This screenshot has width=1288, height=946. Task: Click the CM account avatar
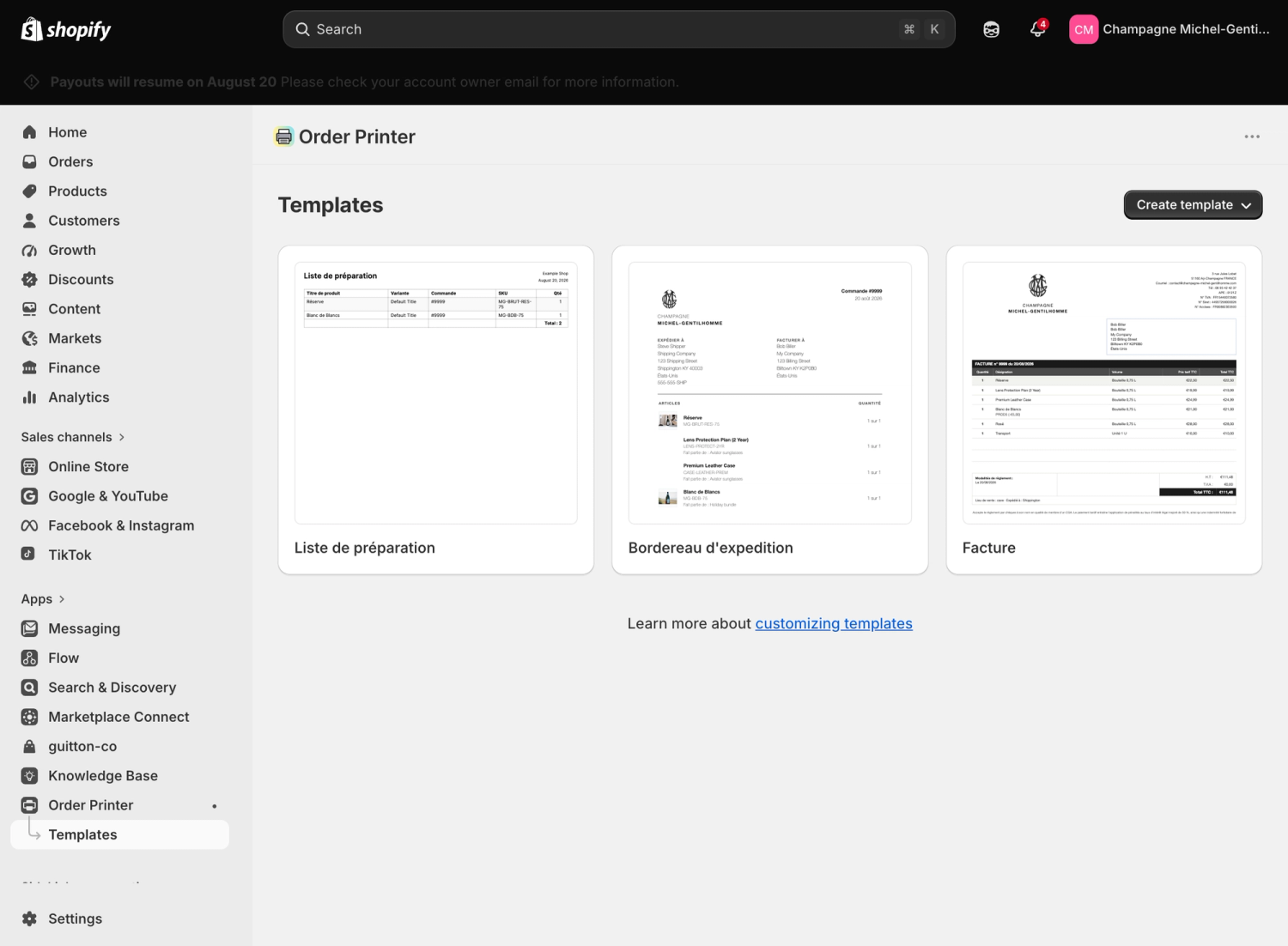(x=1084, y=29)
